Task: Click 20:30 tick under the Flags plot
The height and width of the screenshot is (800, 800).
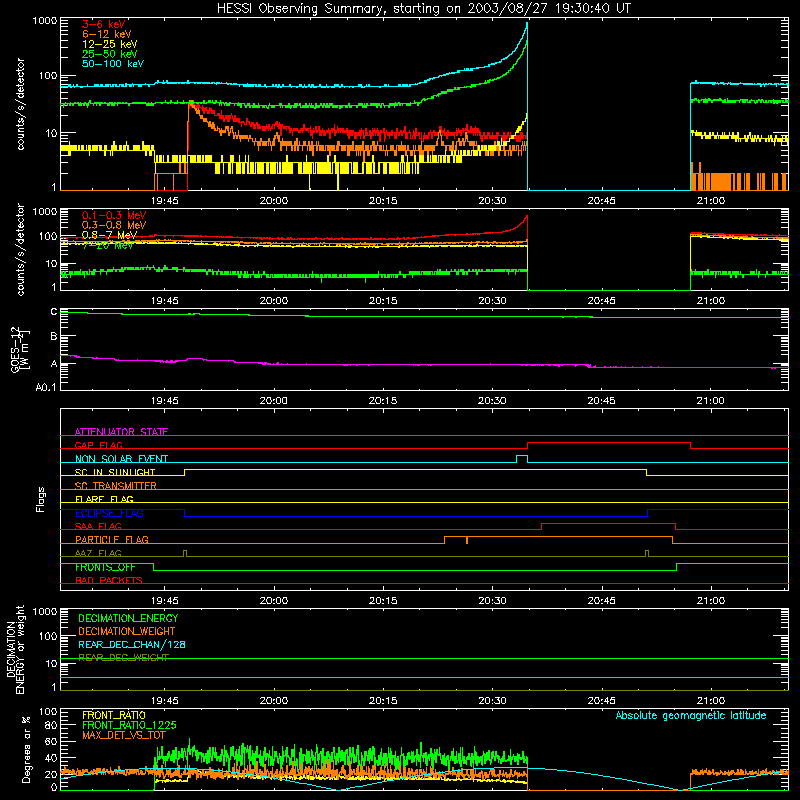Action: (x=492, y=601)
